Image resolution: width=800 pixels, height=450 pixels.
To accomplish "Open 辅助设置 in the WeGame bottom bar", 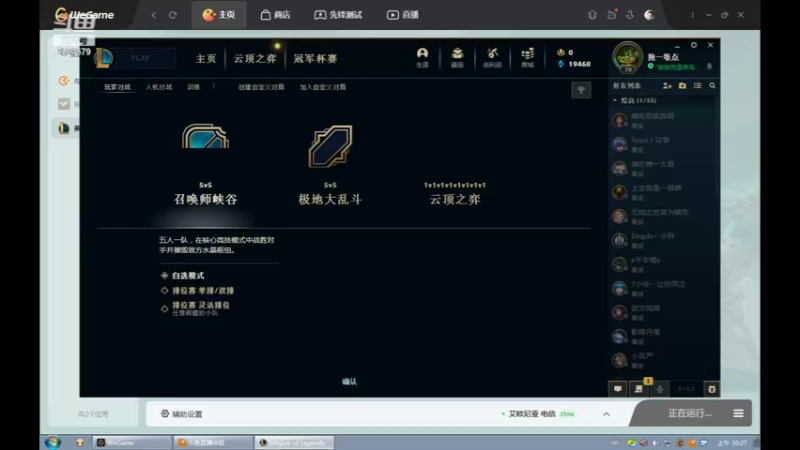I will pos(182,414).
